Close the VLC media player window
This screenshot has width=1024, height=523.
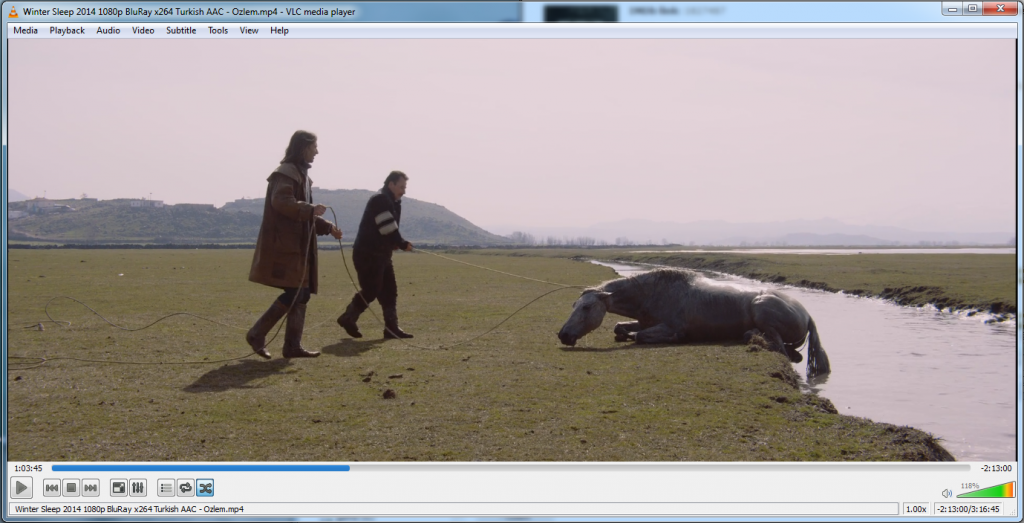tap(1000, 8)
